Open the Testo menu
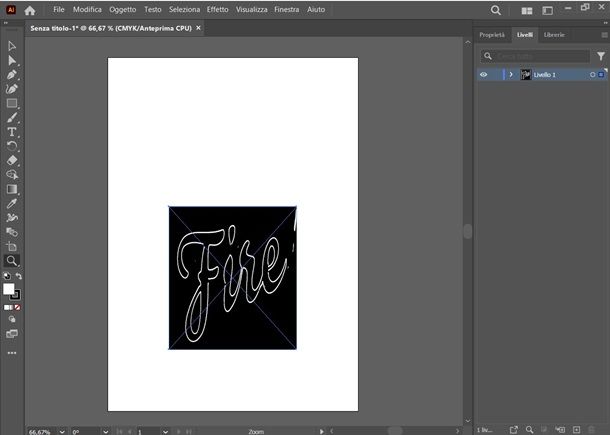The height and width of the screenshot is (435, 610). click(152, 9)
